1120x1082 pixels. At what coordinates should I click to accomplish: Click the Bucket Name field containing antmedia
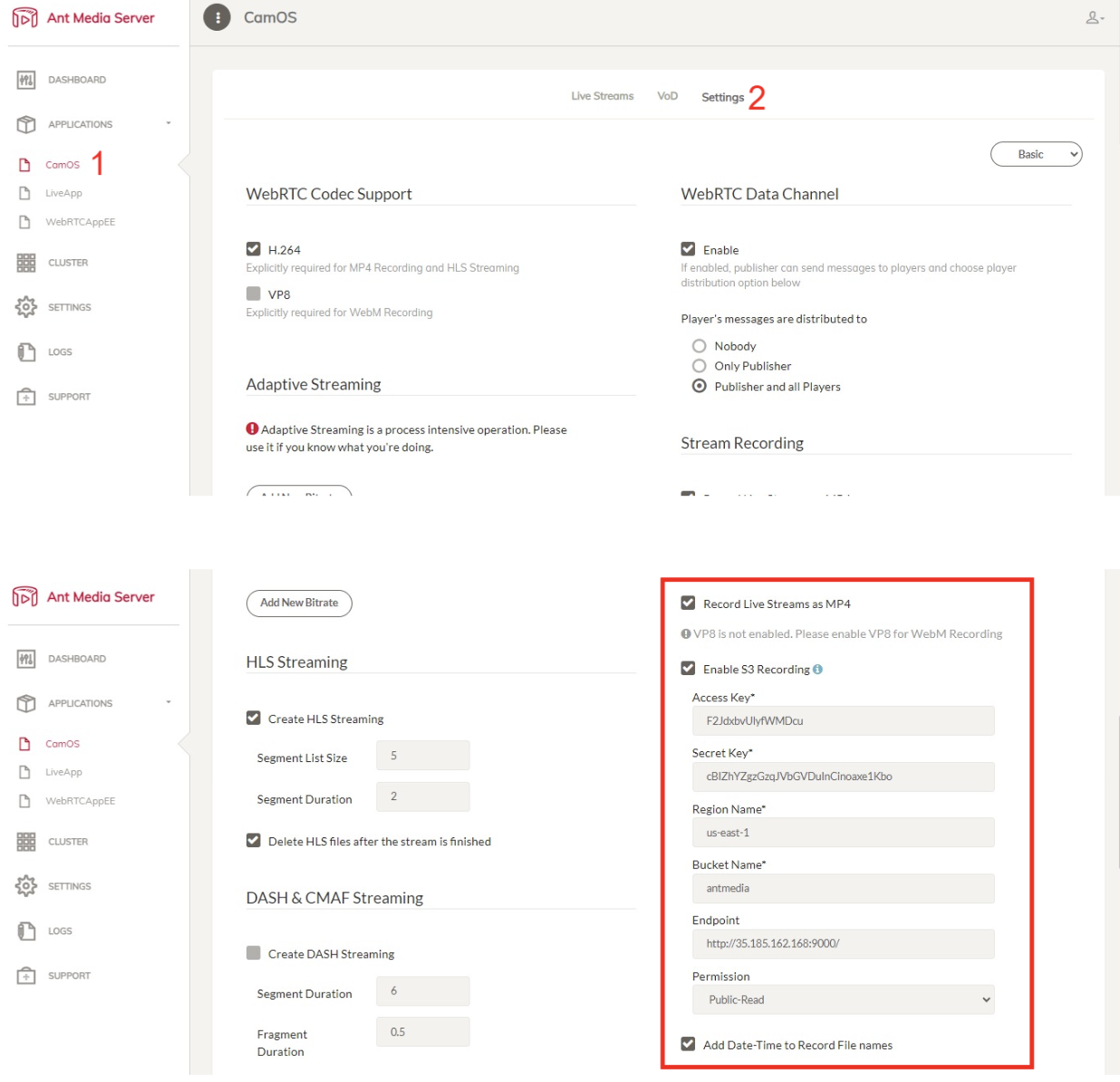tap(844, 888)
